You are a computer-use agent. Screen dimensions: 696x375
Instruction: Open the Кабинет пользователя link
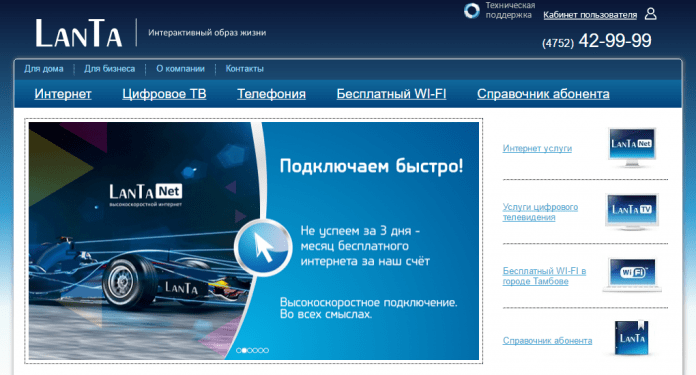(x=590, y=15)
